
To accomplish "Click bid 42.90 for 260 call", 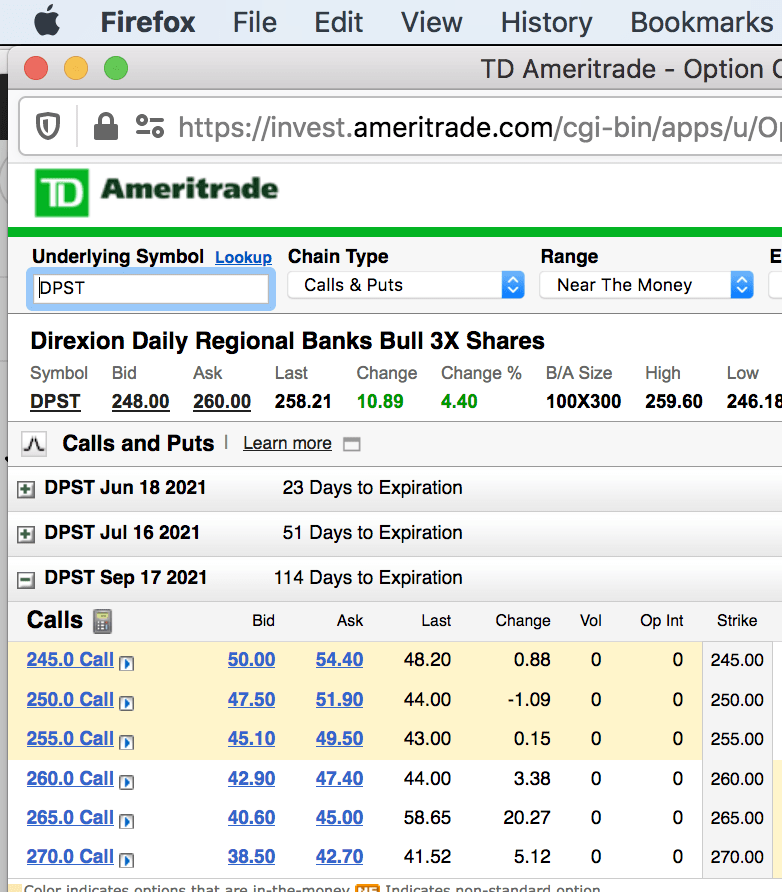I will (x=251, y=778).
